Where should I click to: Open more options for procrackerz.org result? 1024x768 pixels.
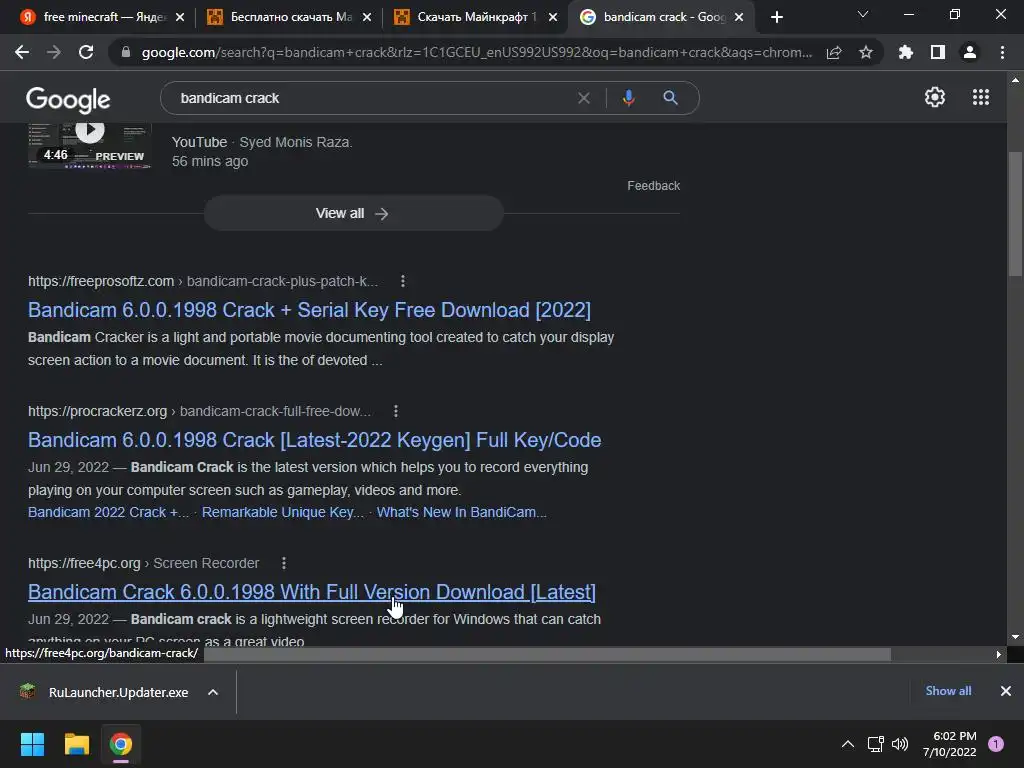coord(396,411)
